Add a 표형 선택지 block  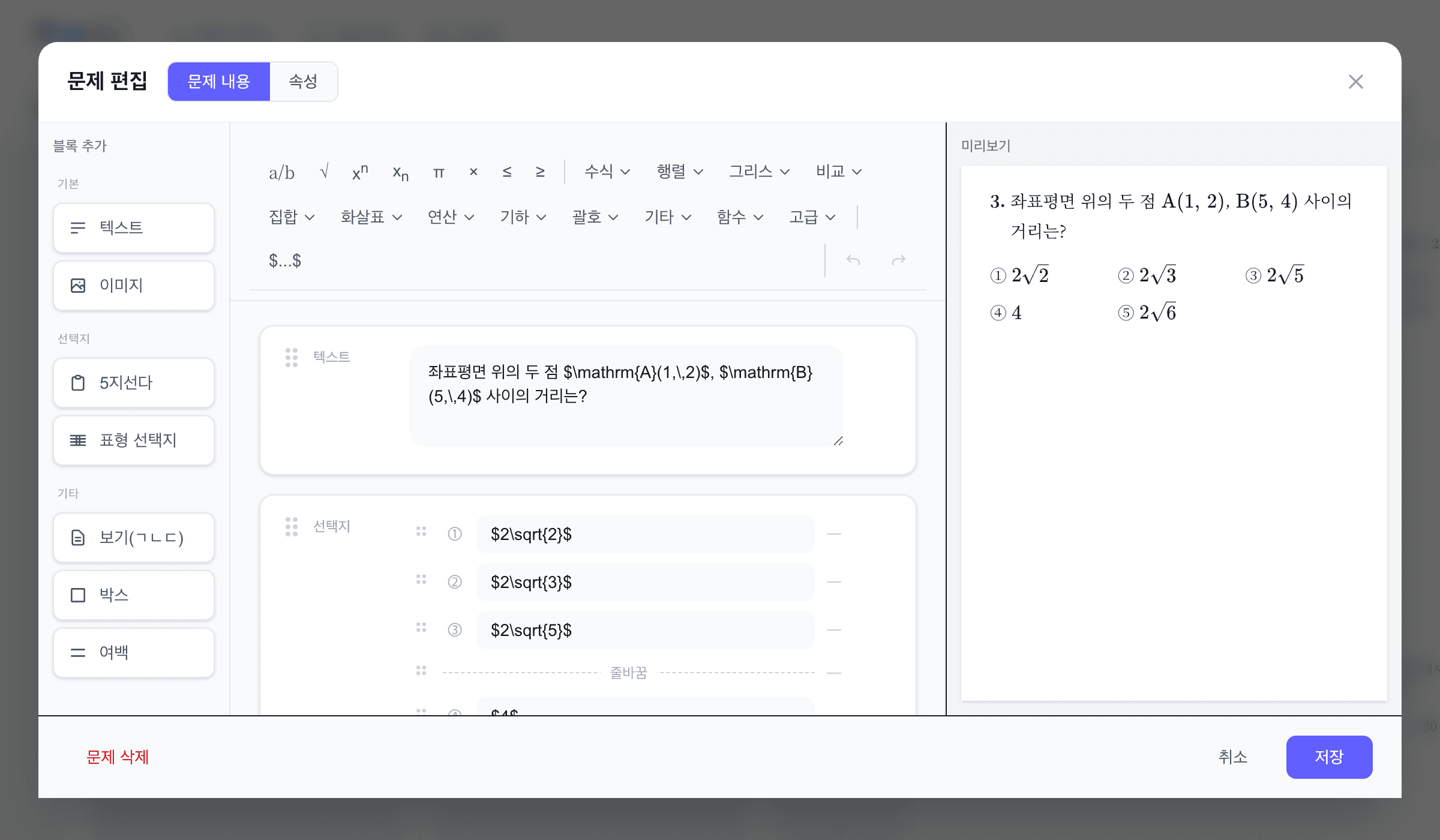click(134, 440)
